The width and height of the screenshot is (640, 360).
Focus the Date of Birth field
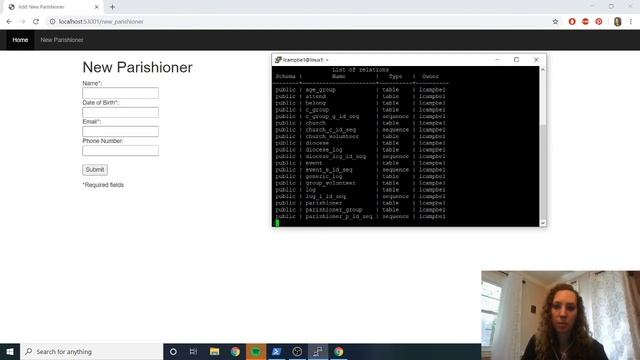tap(120, 112)
